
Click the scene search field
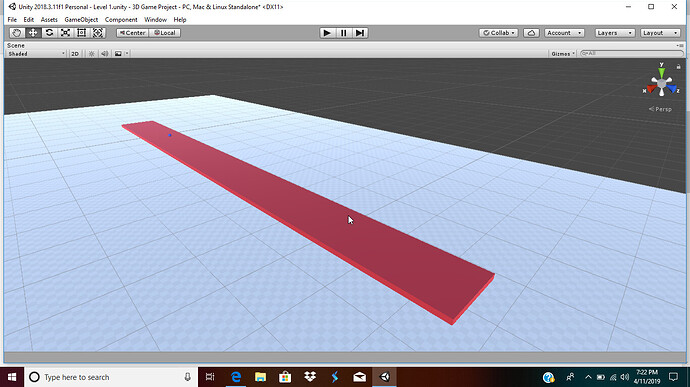[x=631, y=53]
